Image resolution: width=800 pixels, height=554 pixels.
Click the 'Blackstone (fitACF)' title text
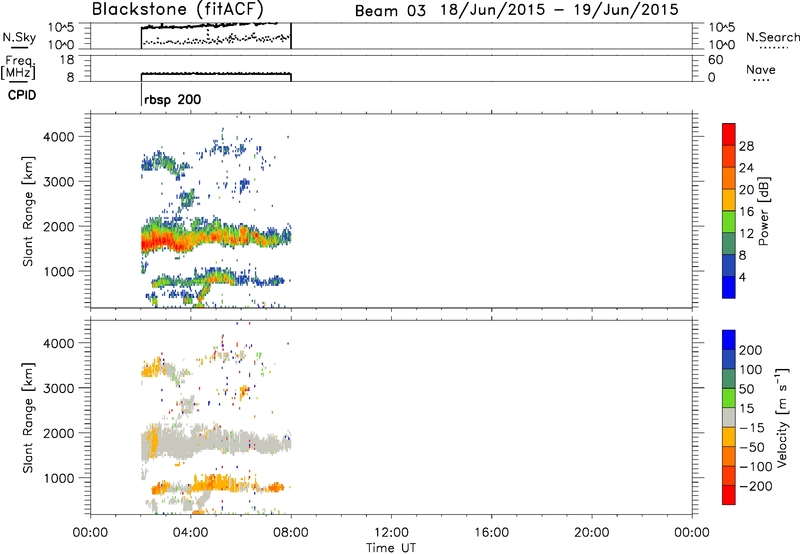click(x=177, y=9)
